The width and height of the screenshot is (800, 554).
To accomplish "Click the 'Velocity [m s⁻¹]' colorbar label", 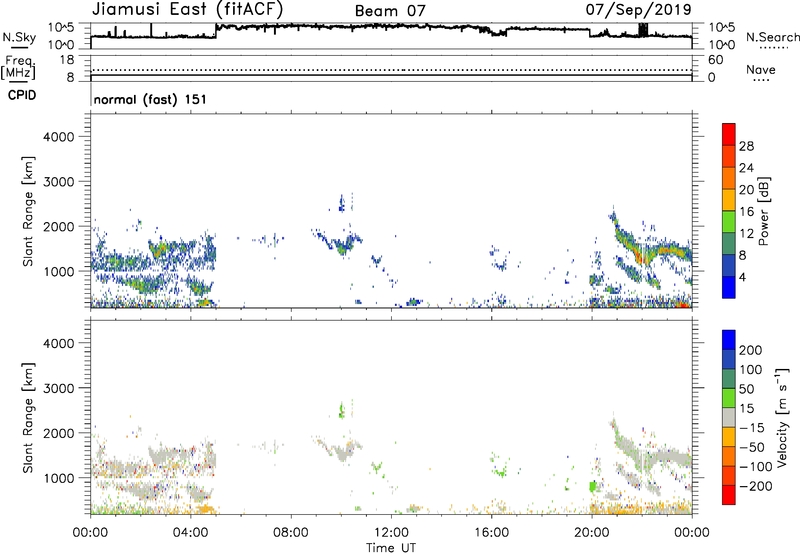I will (782, 417).
